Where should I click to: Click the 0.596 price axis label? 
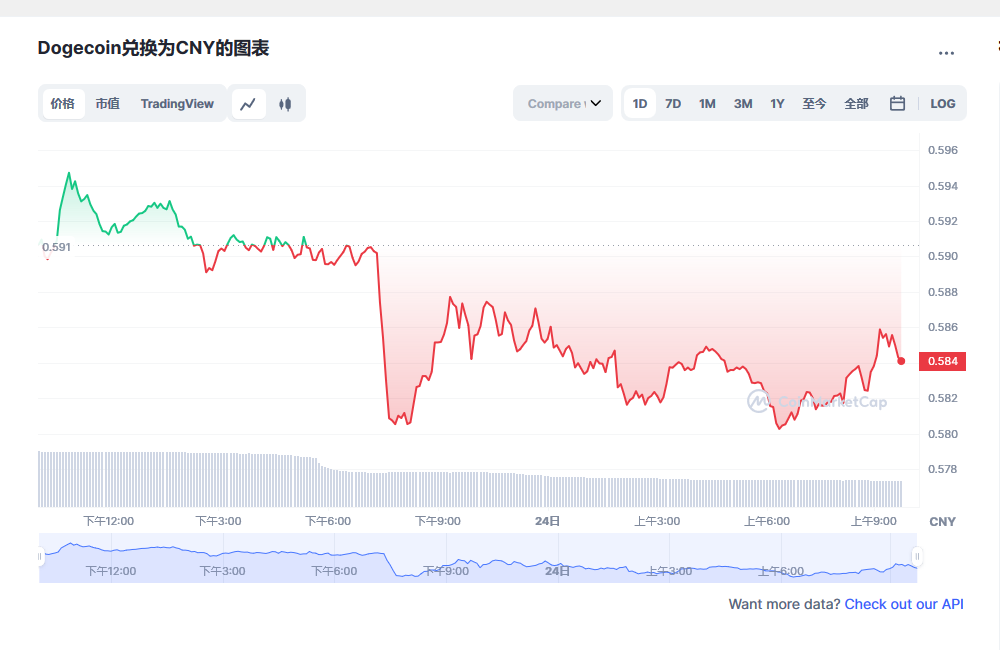(943, 151)
